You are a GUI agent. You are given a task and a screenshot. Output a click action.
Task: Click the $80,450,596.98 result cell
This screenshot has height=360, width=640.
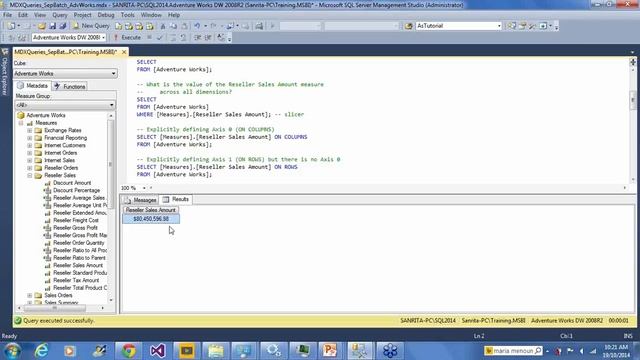tap(151, 219)
